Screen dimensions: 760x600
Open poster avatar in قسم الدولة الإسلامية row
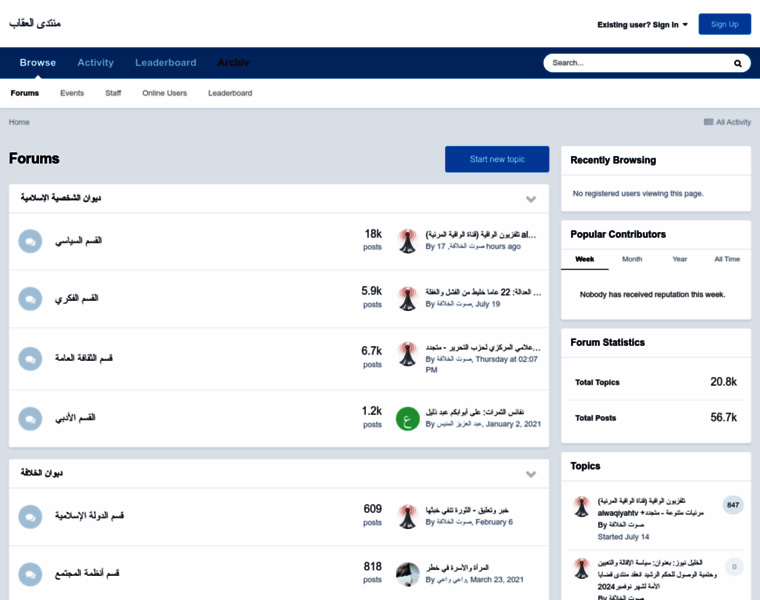click(408, 516)
